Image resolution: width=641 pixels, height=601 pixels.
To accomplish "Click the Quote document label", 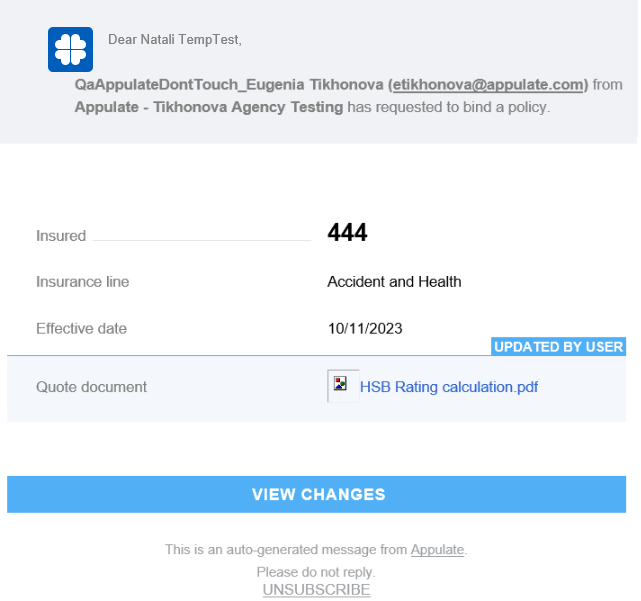I will pyautogui.click(x=91, y=387).
